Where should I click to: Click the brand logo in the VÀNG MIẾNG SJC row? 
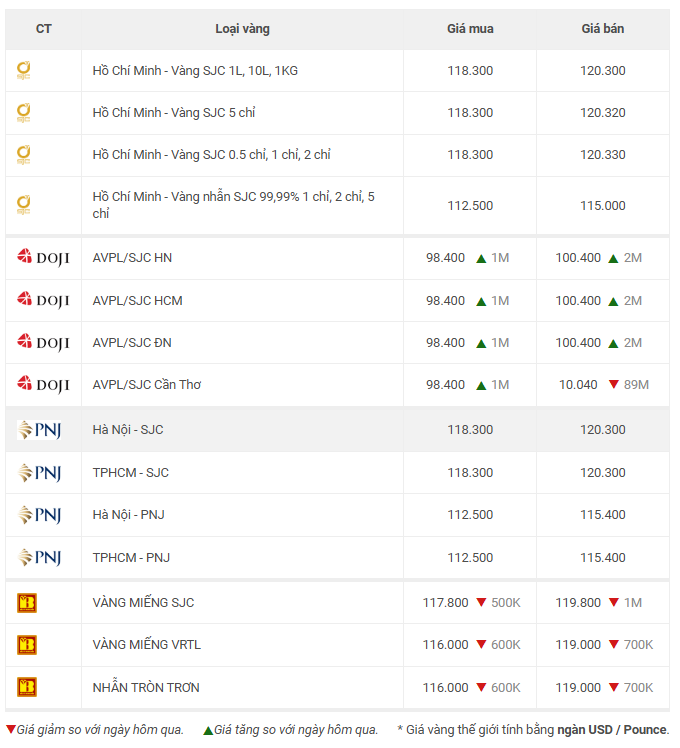pyautogui.click(x=27, y=603)
